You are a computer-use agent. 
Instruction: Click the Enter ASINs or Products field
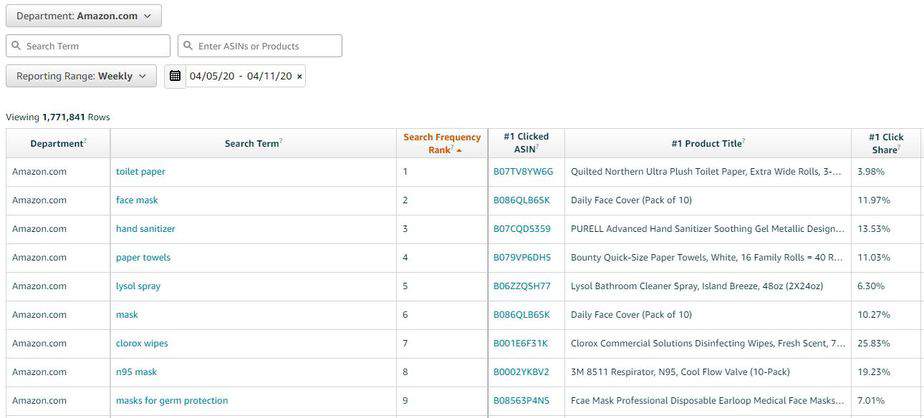pos(260,46)
